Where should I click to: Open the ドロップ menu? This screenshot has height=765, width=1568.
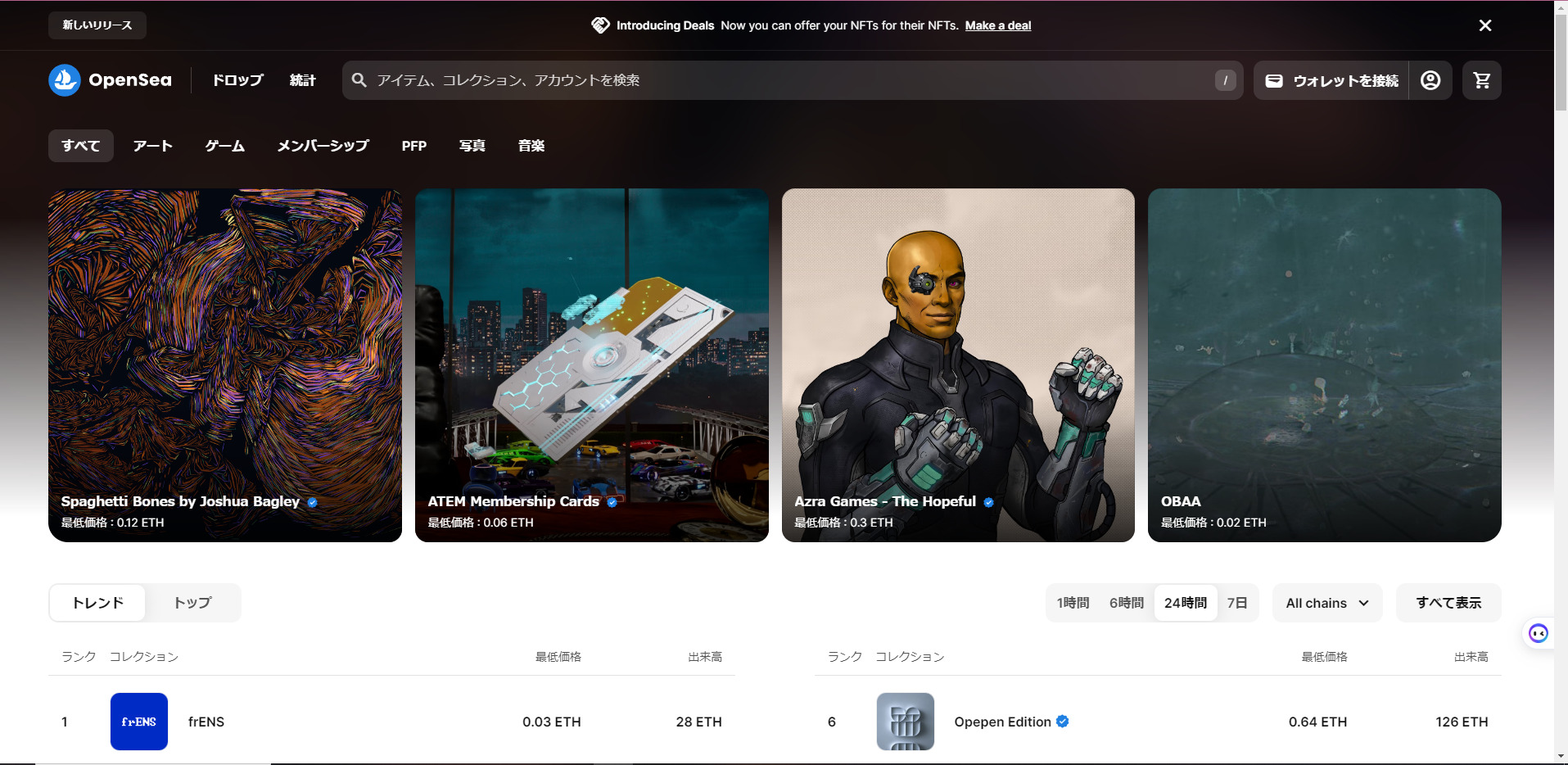point(238,80)
